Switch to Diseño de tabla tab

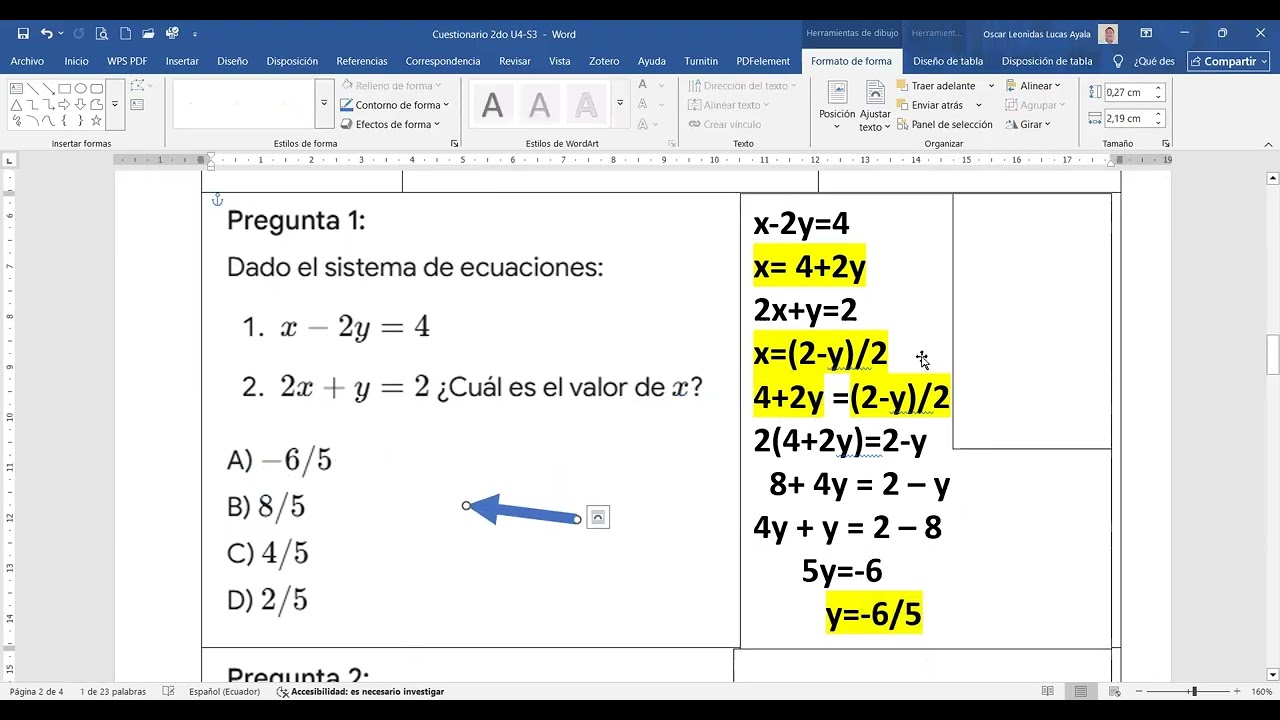pos(948,61)
